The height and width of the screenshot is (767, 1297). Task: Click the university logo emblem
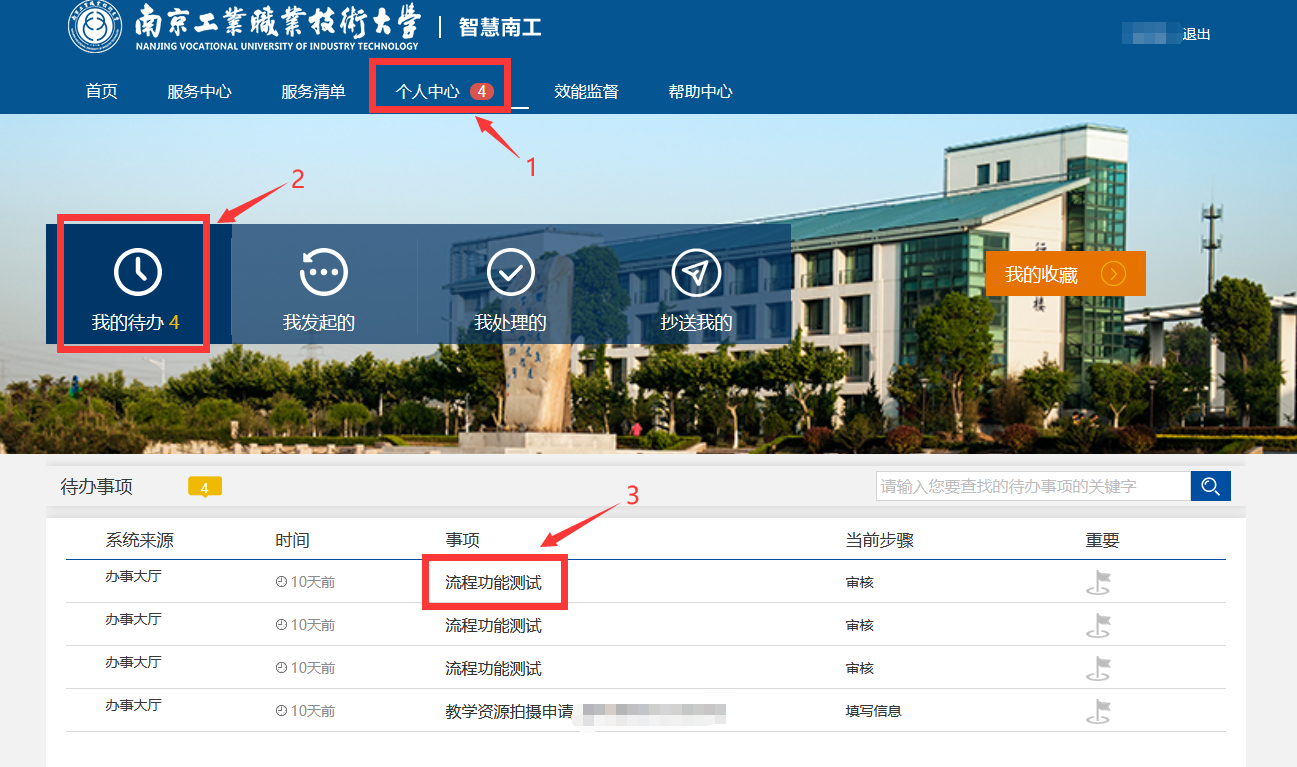point(95,27)
